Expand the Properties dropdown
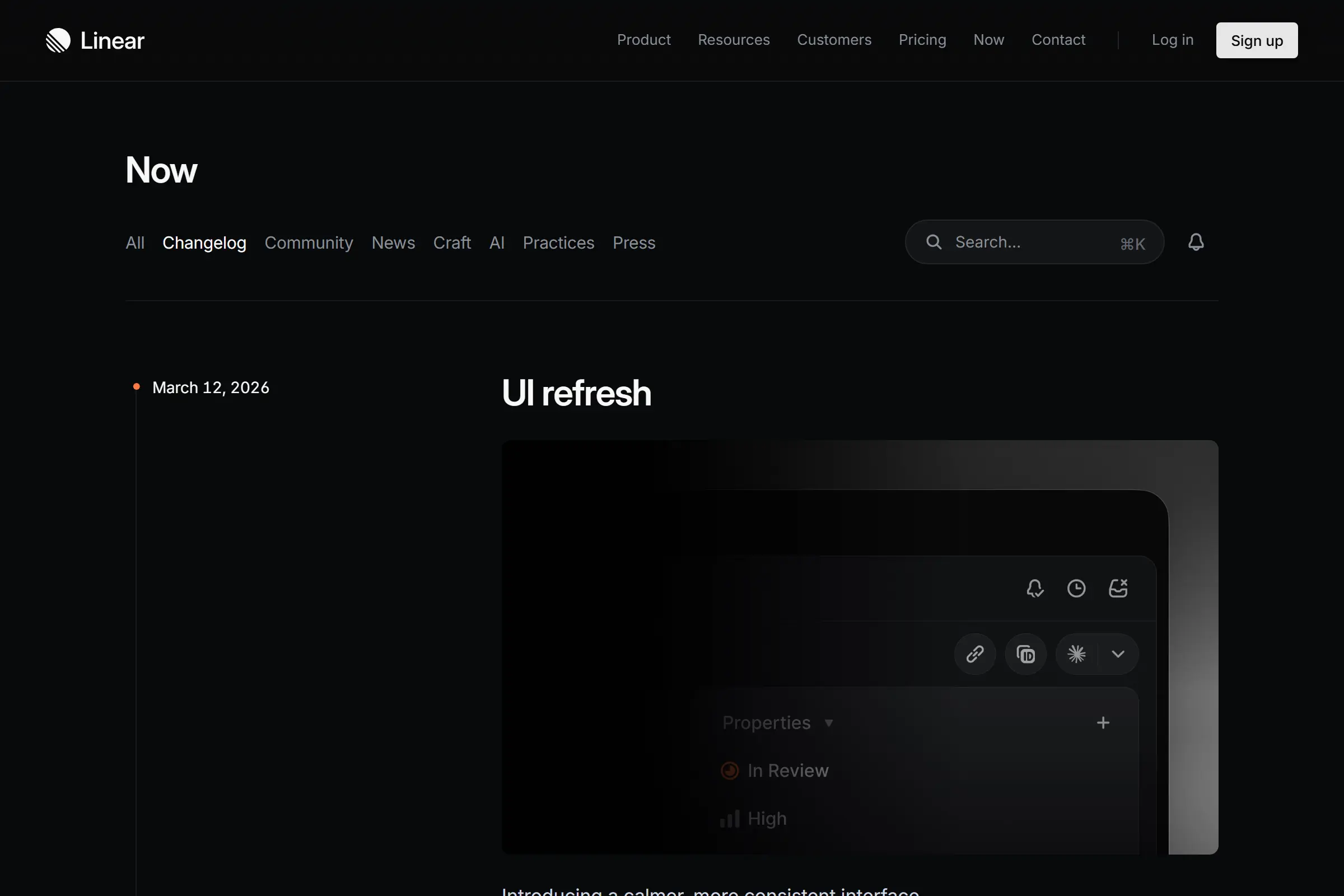 coord(830,722)
